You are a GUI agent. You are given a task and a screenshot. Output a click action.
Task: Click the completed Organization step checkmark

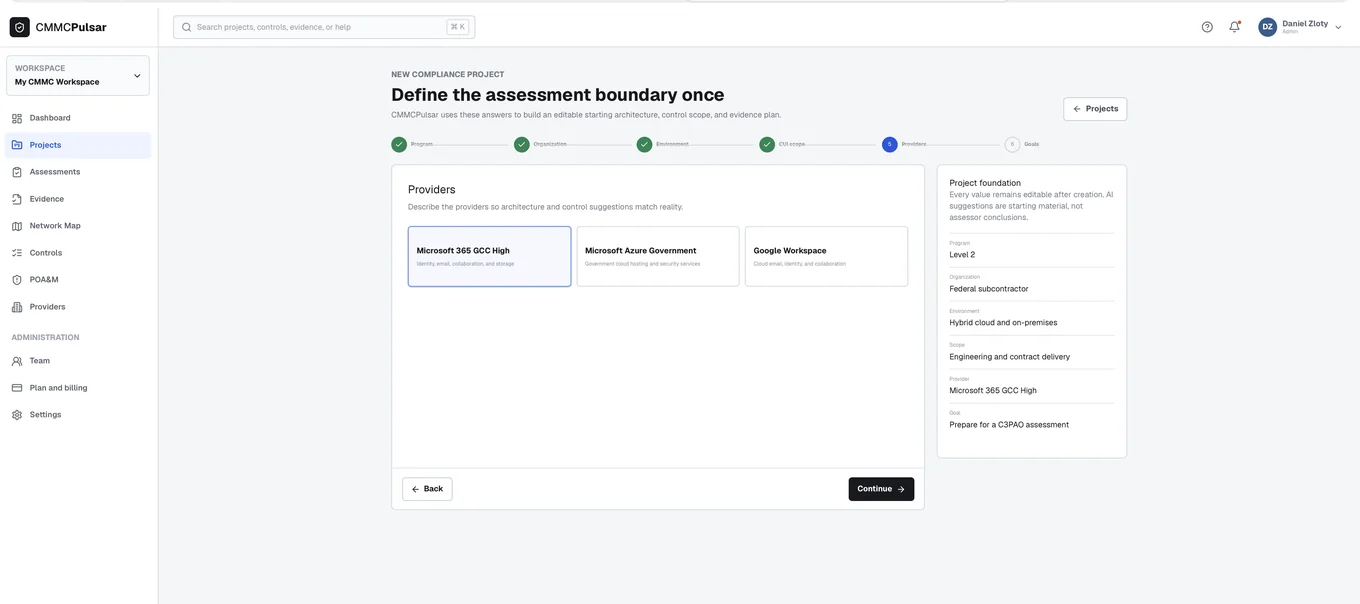522,144
